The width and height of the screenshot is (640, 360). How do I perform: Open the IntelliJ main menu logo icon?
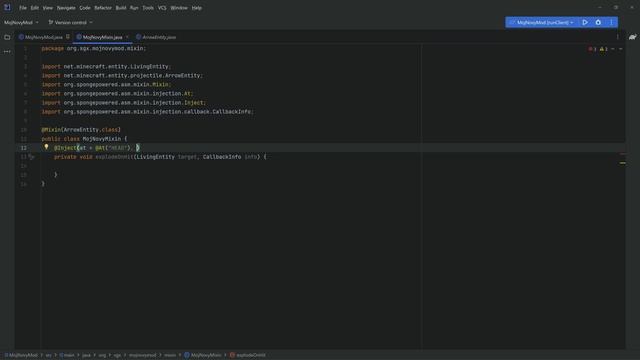[7, 7]
